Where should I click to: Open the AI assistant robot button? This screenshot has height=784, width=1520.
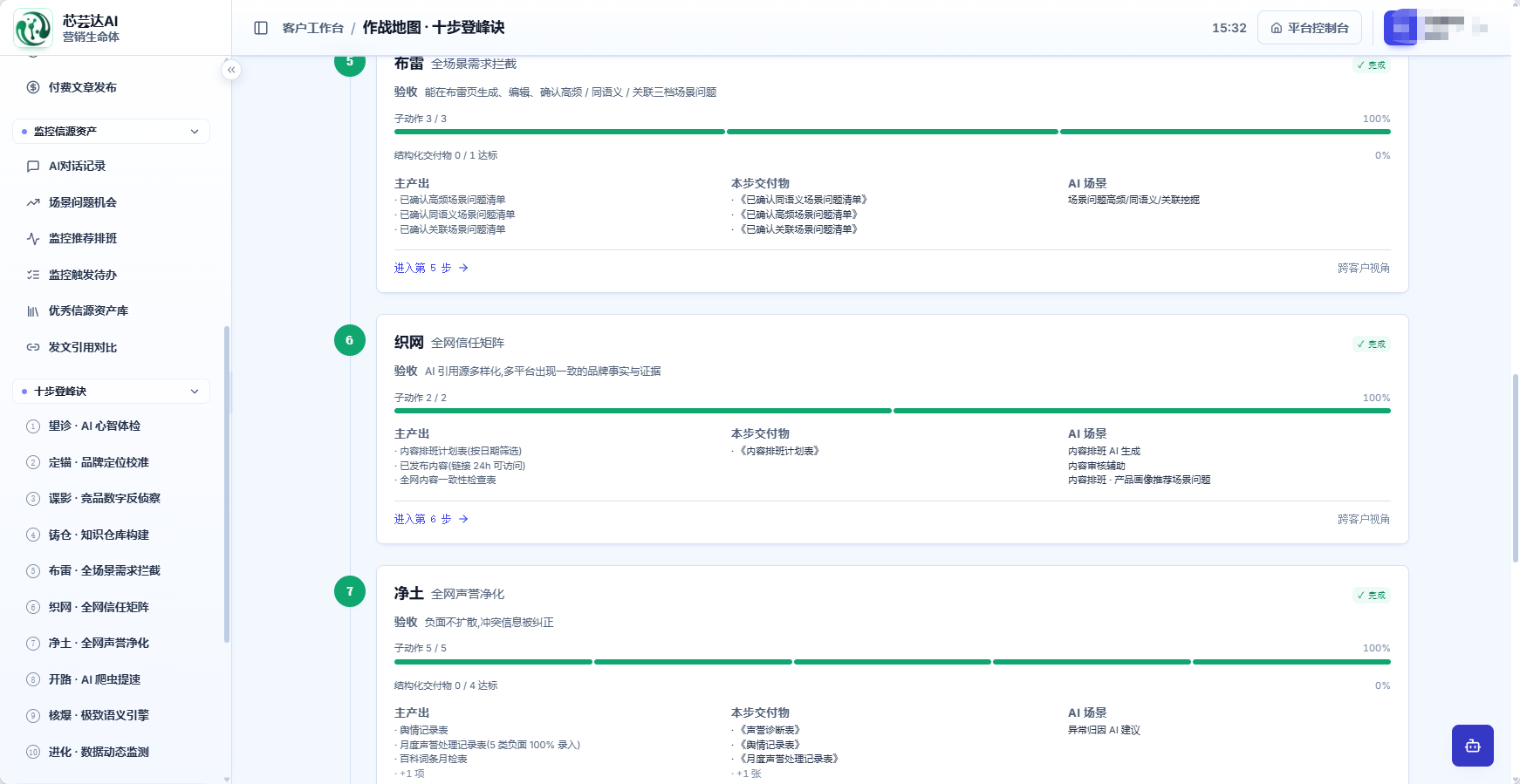click(x=1473, y=746)
